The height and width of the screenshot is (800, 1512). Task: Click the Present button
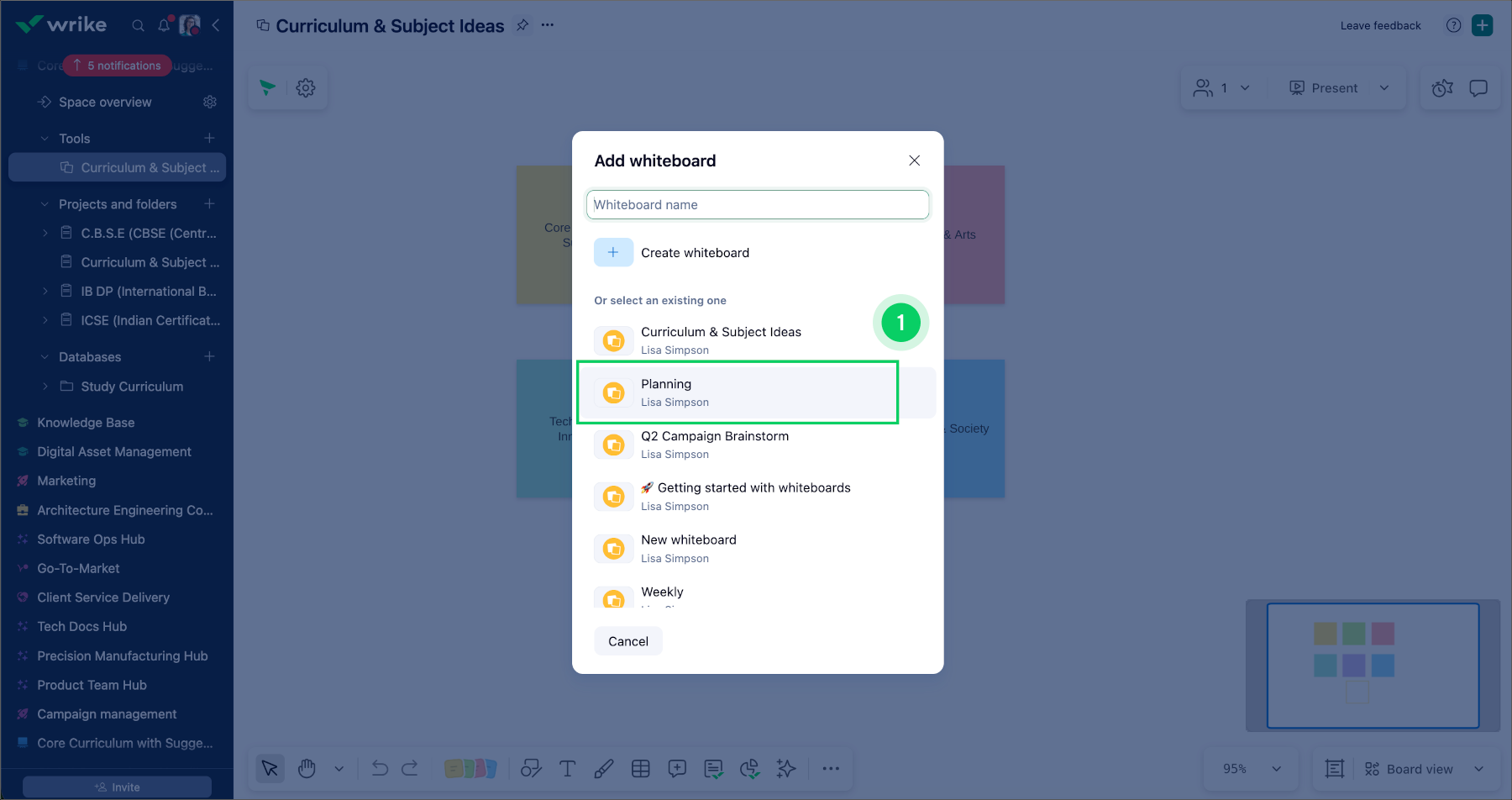1324,87
